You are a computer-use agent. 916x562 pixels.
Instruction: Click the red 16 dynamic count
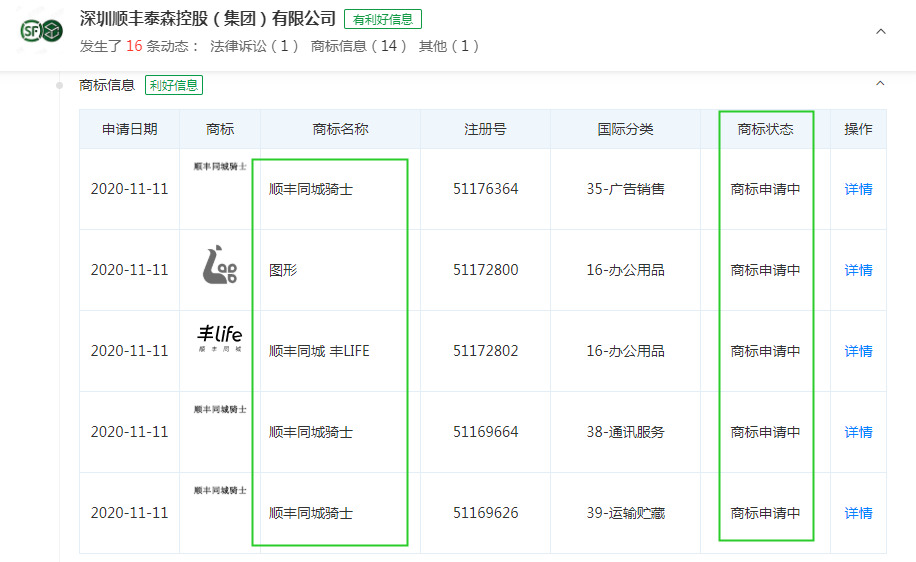click(134, 46)
